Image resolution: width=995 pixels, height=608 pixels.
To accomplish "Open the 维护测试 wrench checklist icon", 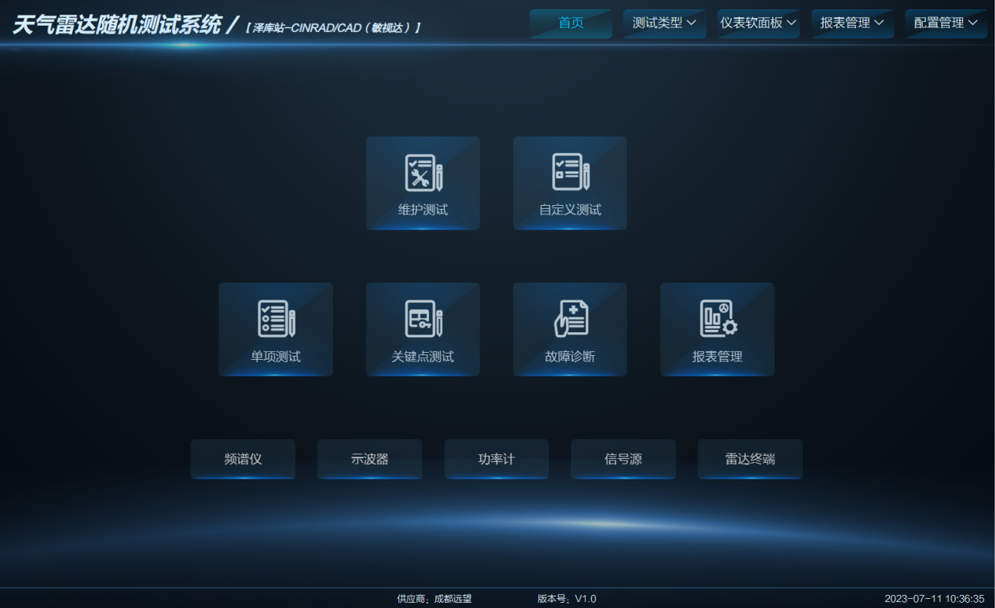I will (x=423, y=173).
